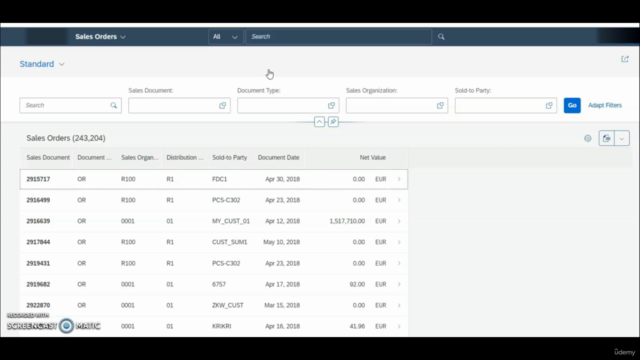Click the header Search input field
This screenshot has height=360, width=640.
[338, 37]
